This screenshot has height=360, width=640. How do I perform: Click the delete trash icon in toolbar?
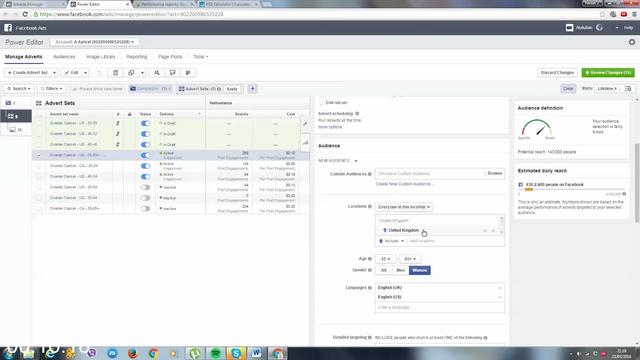[116, 73]
